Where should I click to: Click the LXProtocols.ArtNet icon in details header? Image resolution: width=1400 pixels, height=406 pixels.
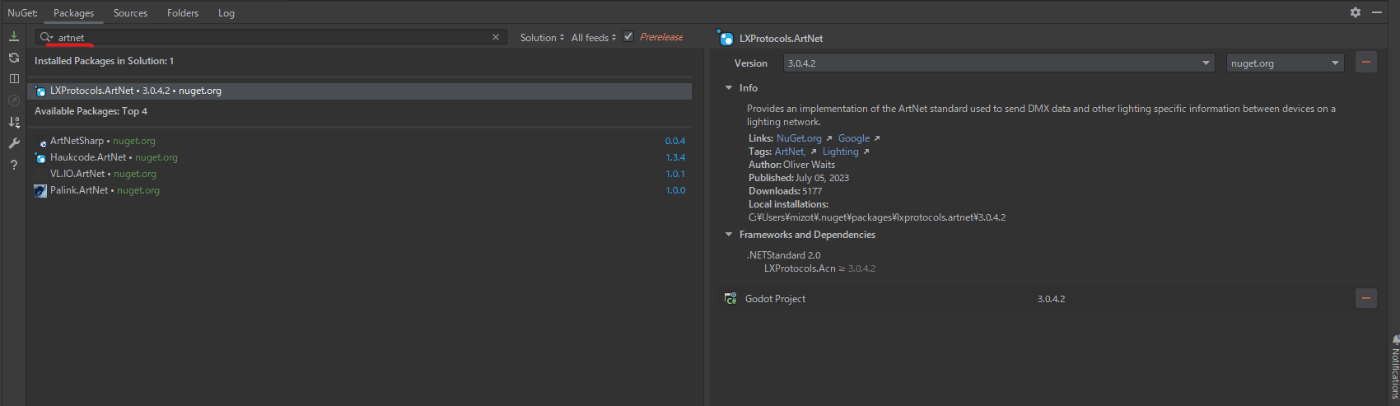727,38
